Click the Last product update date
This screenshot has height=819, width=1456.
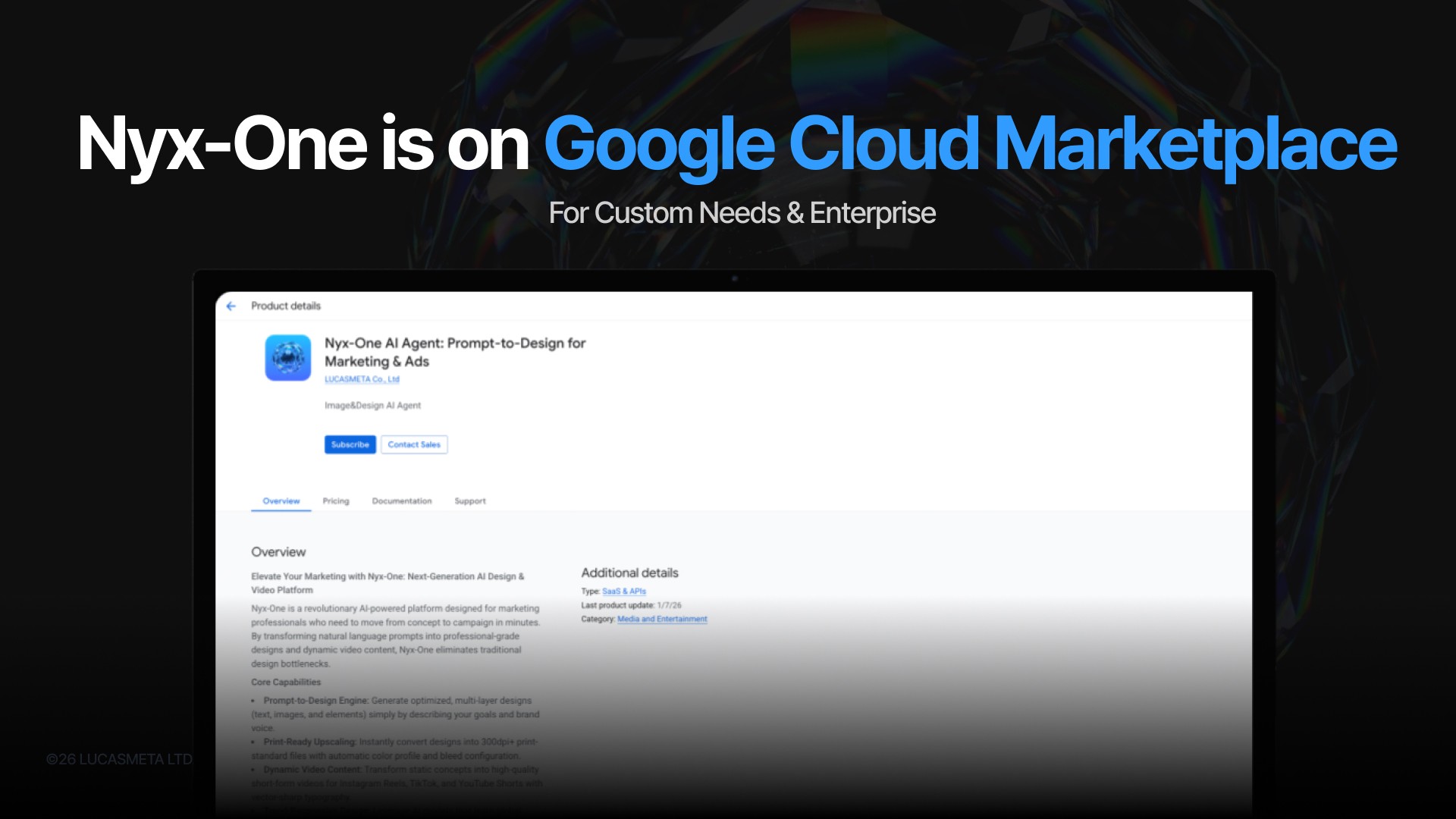[669, 605]
